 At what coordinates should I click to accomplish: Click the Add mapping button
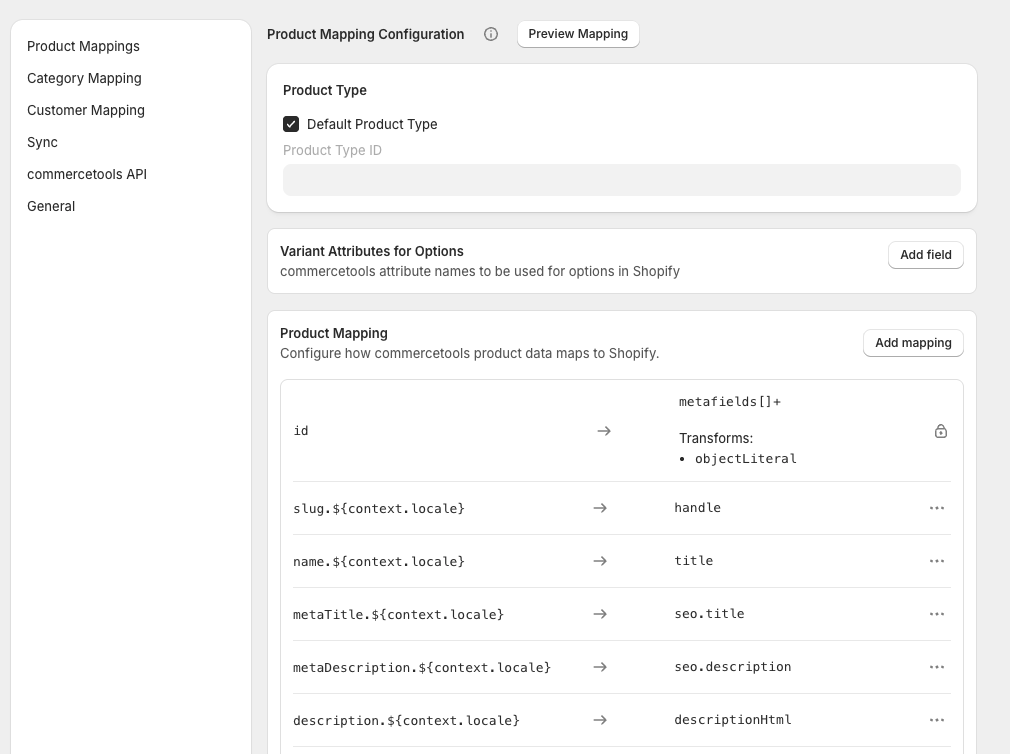point(913,343)
